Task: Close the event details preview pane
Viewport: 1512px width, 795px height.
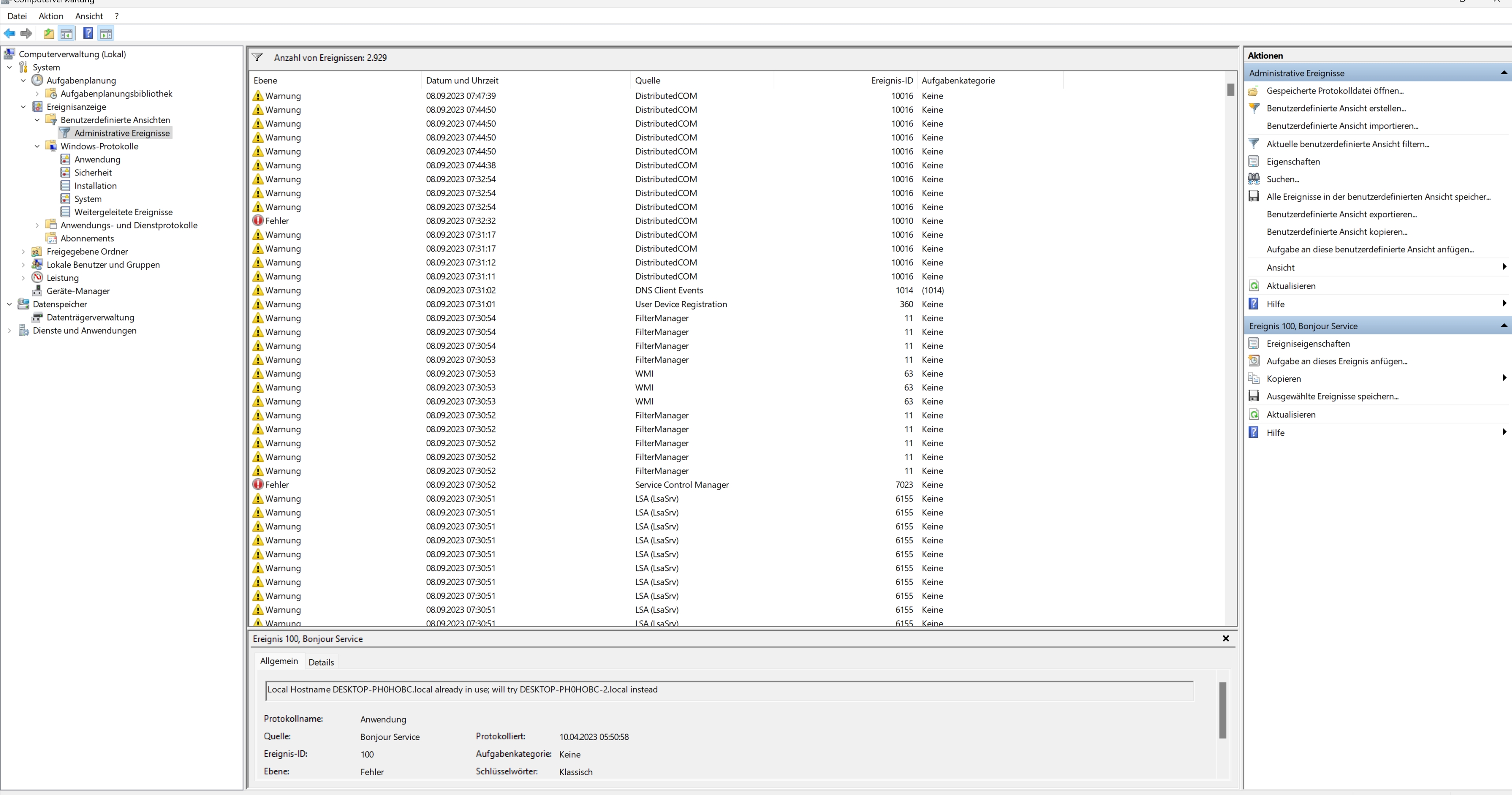Action: [x=1225, y=638]
